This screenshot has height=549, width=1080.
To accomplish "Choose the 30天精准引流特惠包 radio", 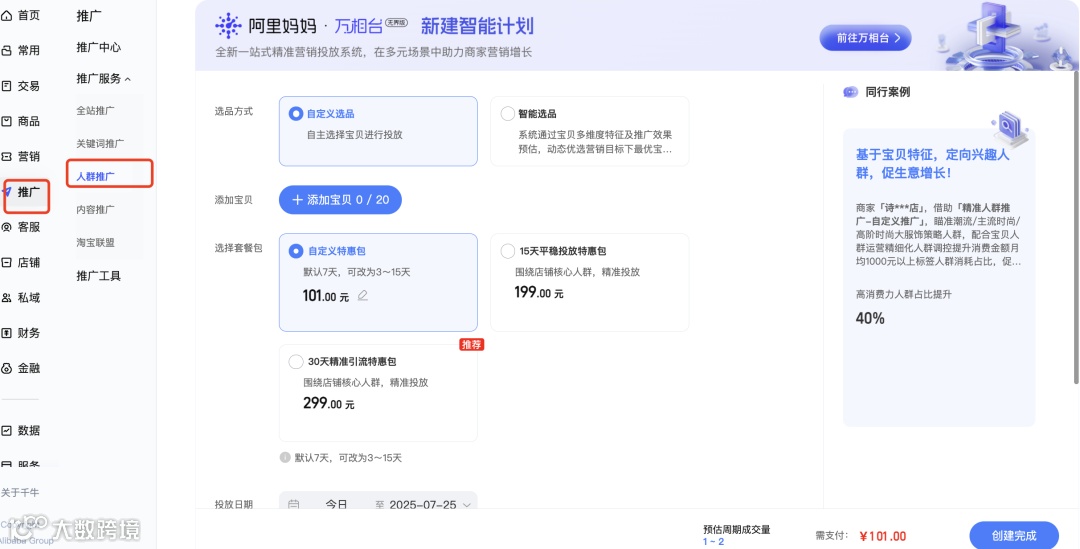I will 296,362.
